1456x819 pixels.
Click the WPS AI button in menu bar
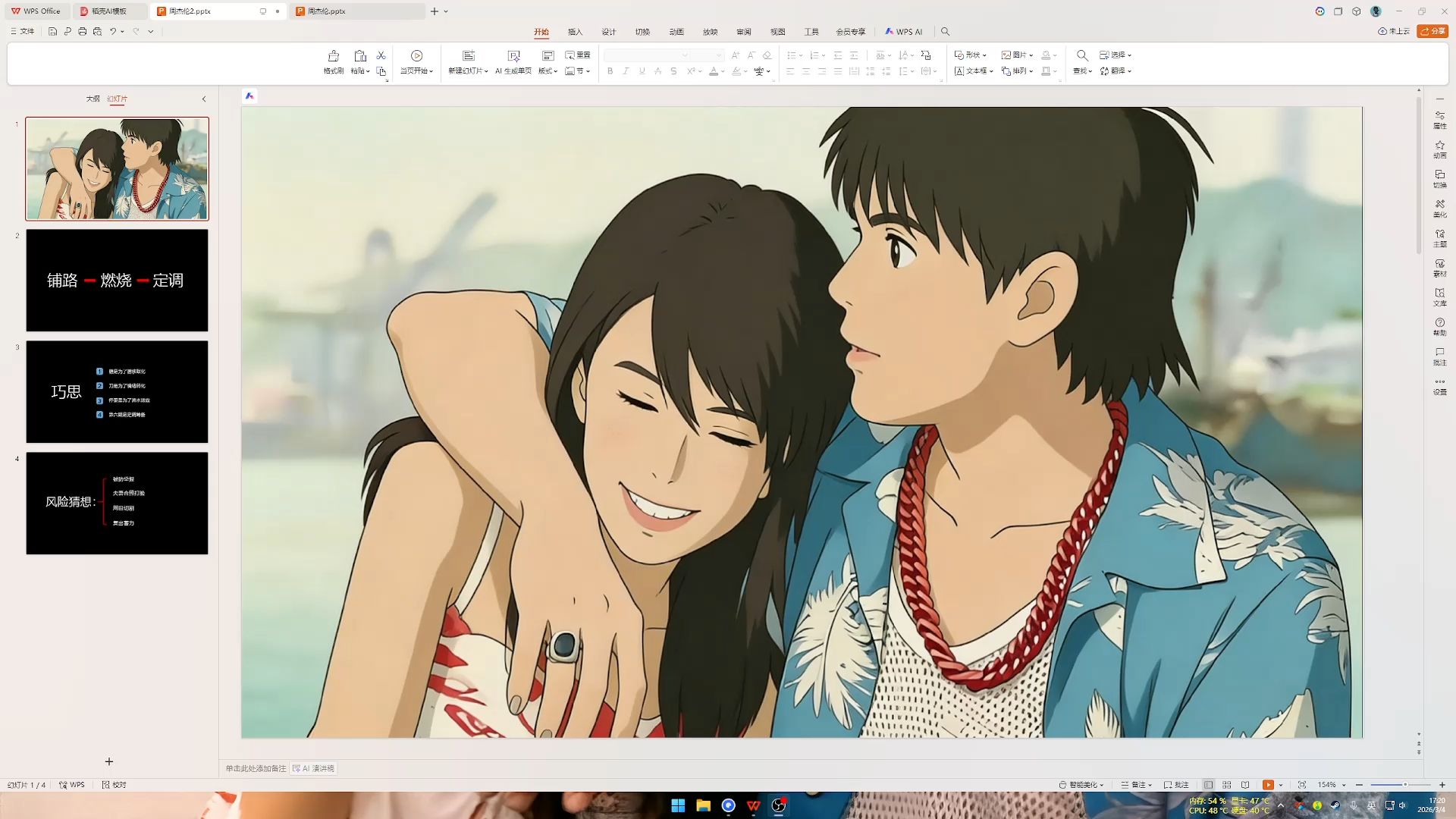click(904, 32)
